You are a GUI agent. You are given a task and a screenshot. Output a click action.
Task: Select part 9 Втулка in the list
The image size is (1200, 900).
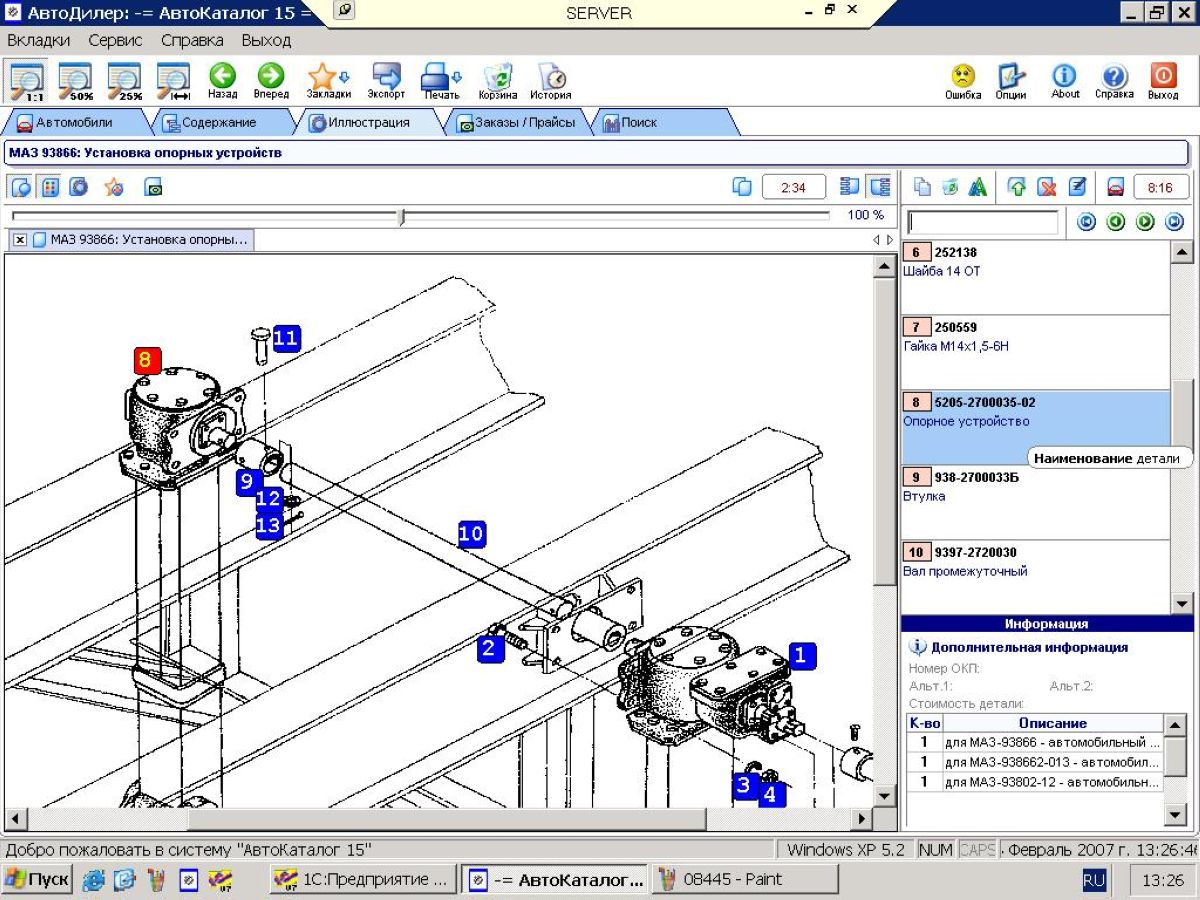pos(1035,502)
